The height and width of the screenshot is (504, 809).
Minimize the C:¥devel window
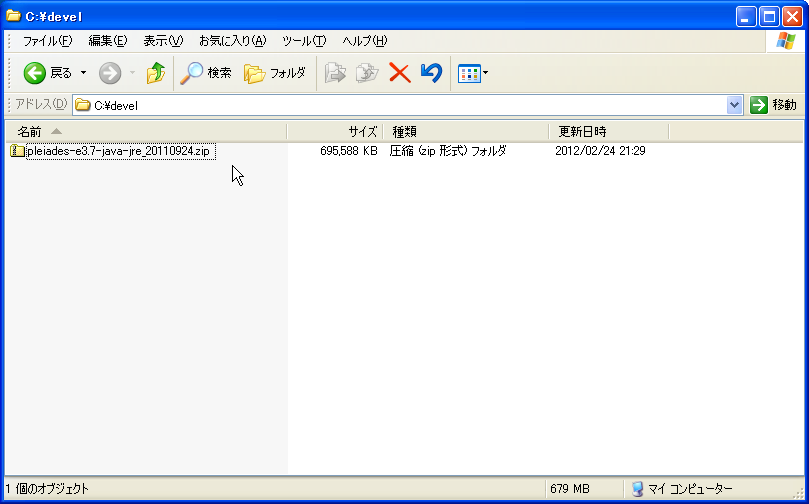[x=745, y=17]
